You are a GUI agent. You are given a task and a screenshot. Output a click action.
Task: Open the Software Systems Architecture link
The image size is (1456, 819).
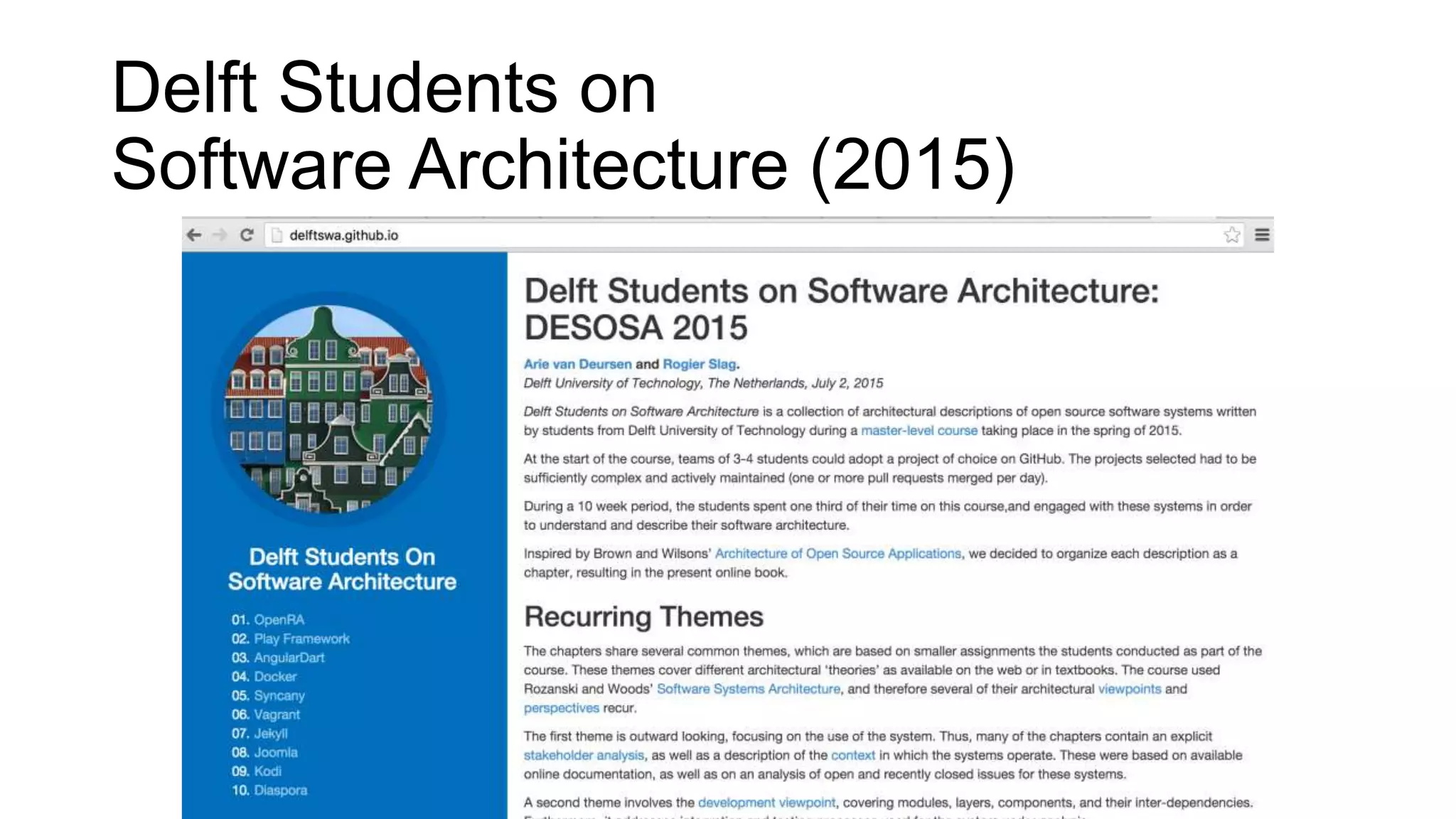[749, 689]
